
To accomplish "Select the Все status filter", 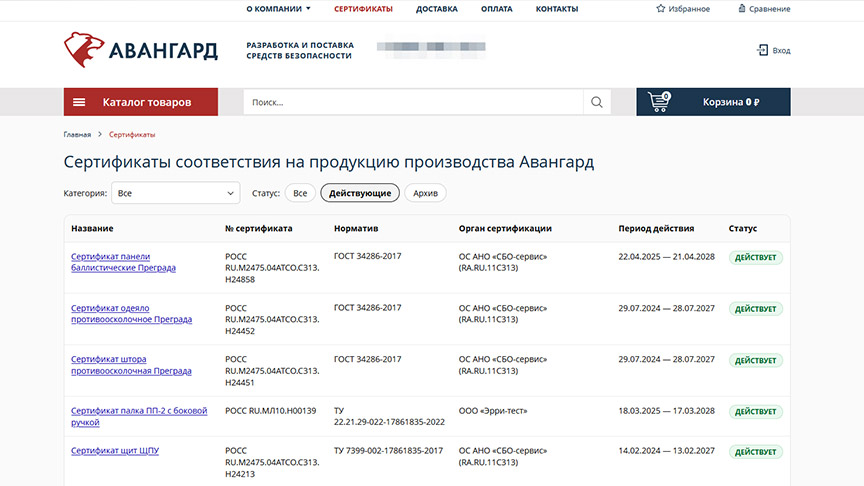I will click(x=300, y=193).
